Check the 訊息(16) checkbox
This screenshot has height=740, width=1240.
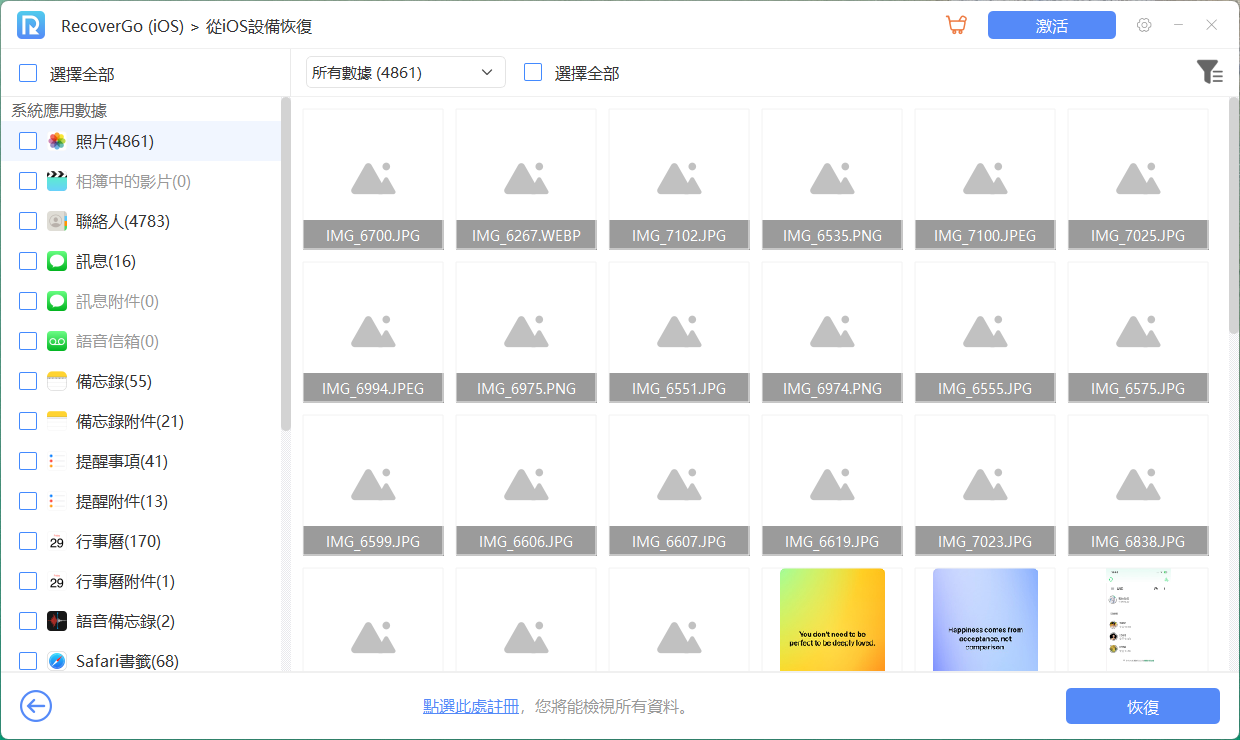point(28,262)
